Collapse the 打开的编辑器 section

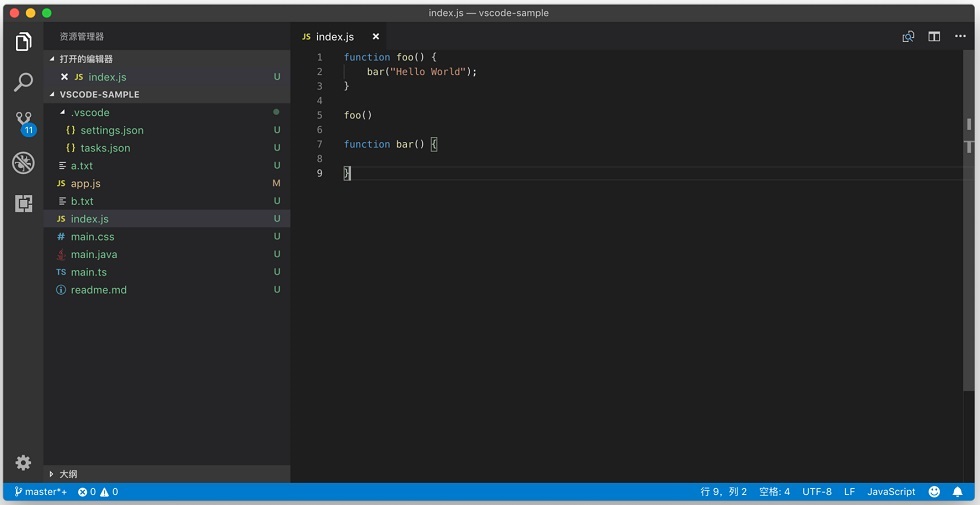click(167, 59)
